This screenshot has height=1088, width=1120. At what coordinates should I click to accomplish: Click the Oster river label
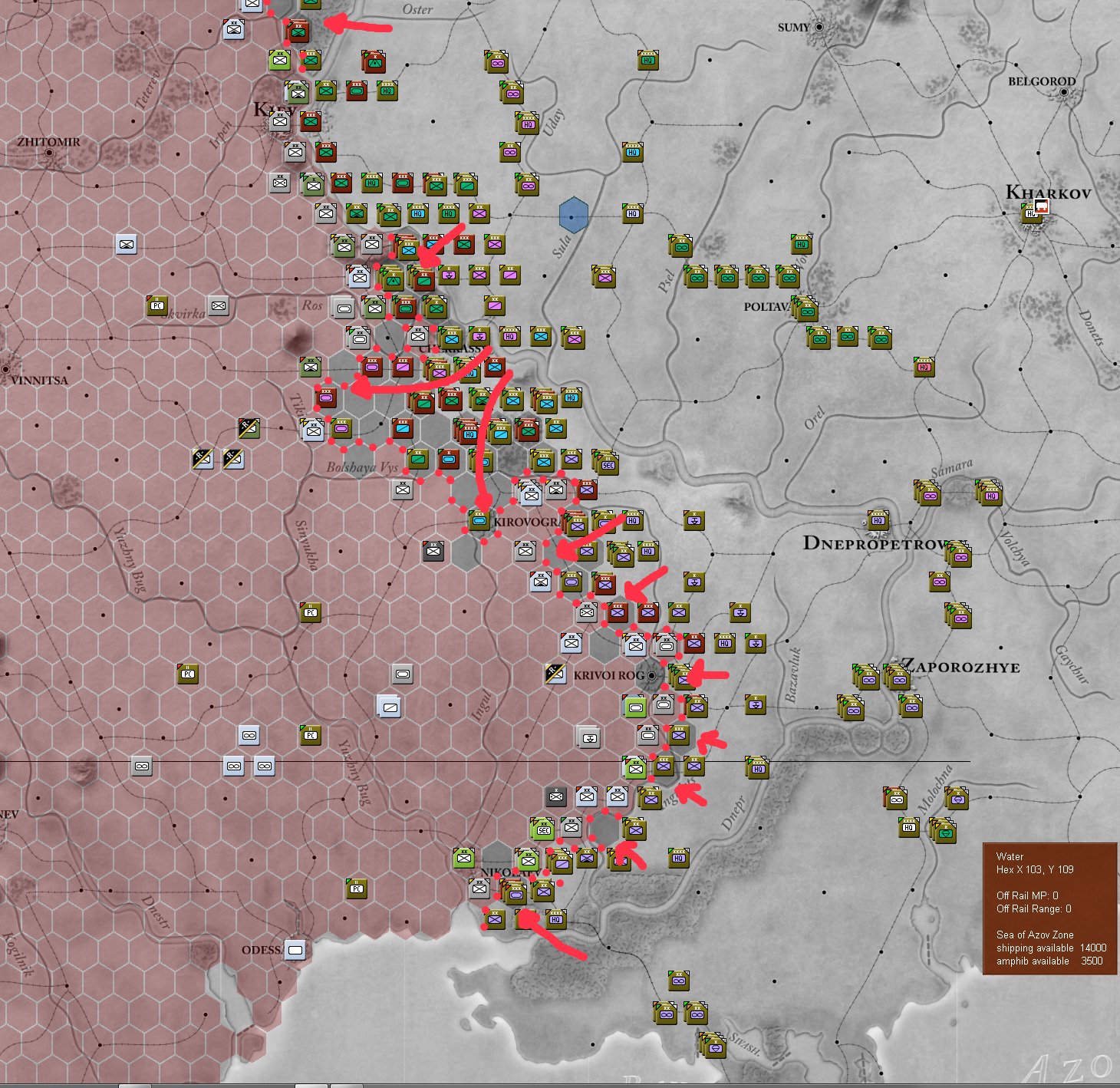point(417,9)
